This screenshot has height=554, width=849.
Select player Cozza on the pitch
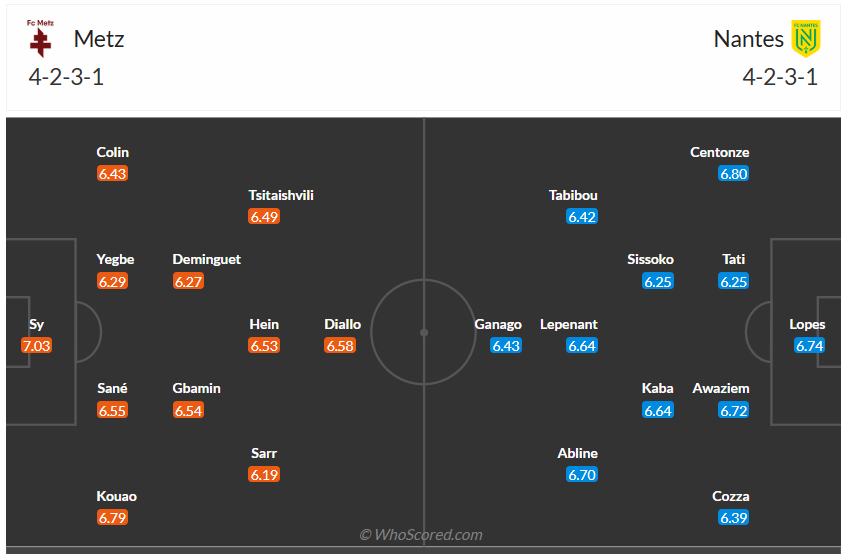click(730, 496)
